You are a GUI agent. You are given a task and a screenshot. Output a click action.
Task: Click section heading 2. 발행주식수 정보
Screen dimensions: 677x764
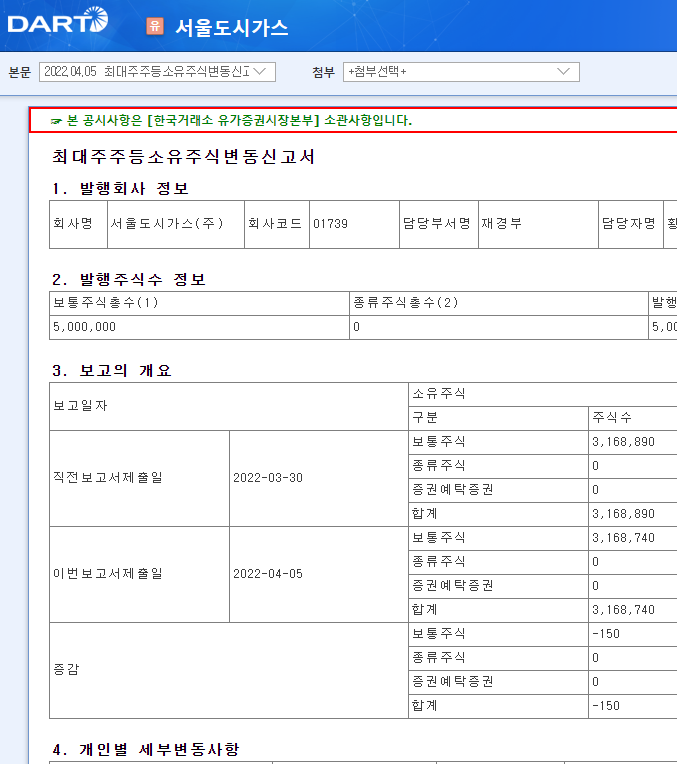coord(129,280)
